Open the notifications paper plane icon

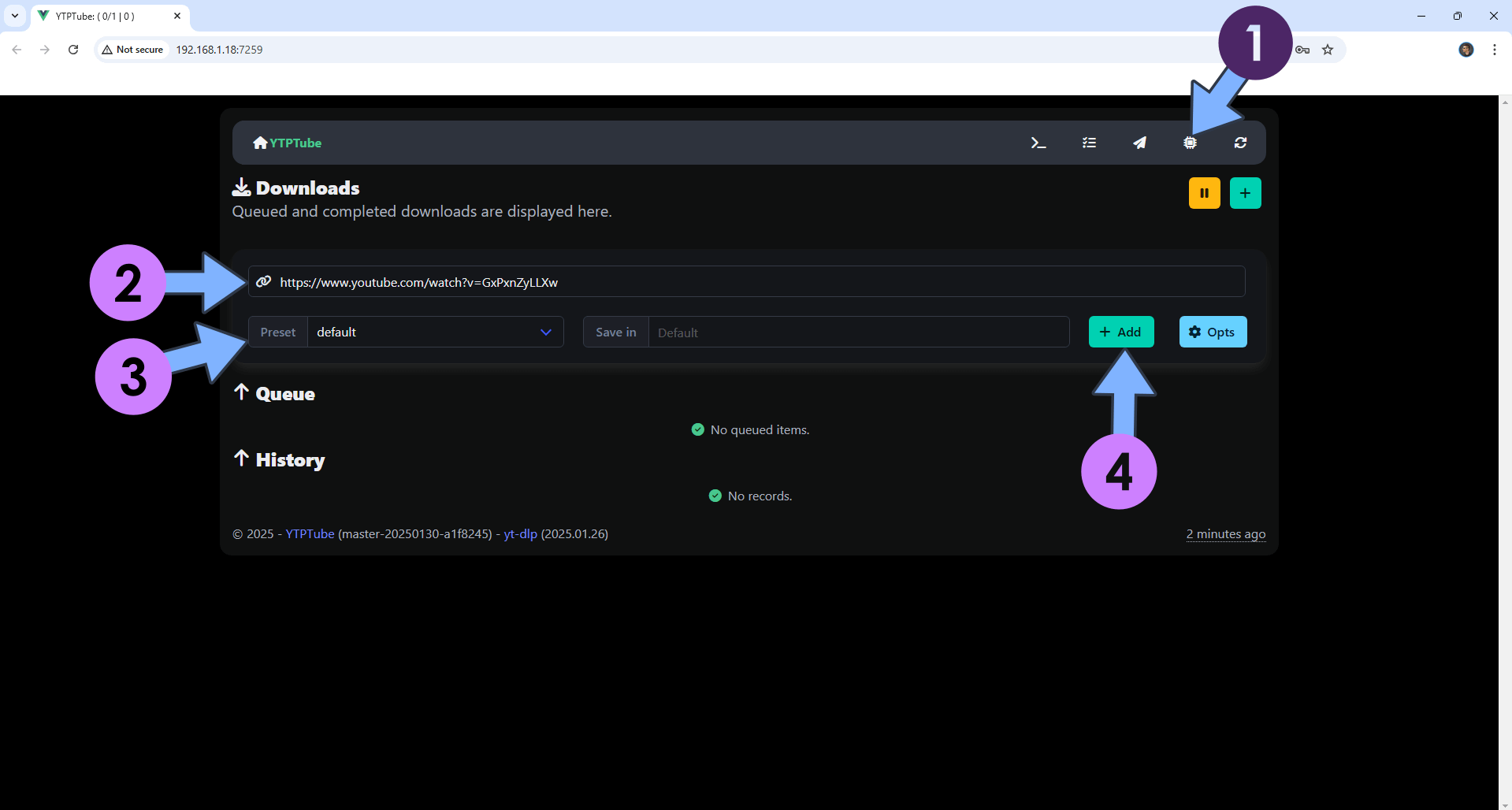point(1139,143)
